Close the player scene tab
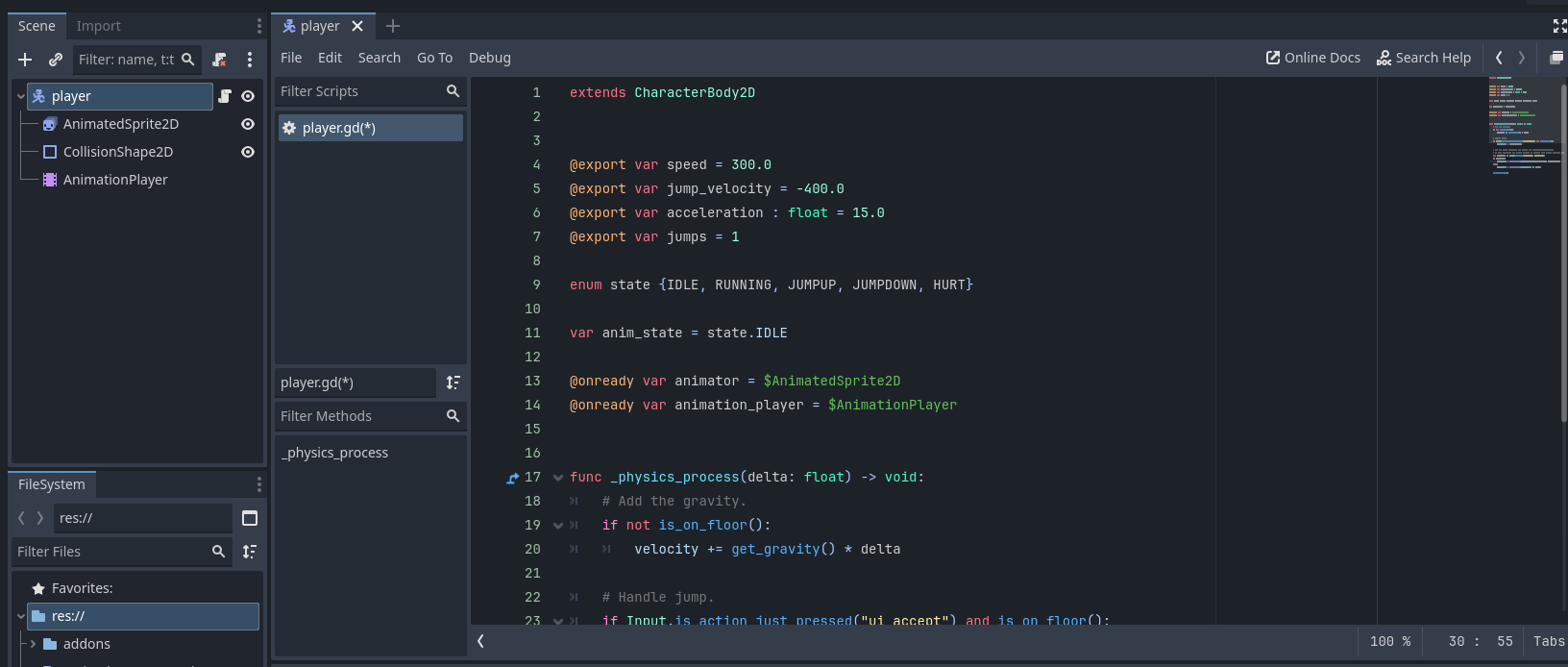Screen dimensions: 1568x667 coord(357,26)
